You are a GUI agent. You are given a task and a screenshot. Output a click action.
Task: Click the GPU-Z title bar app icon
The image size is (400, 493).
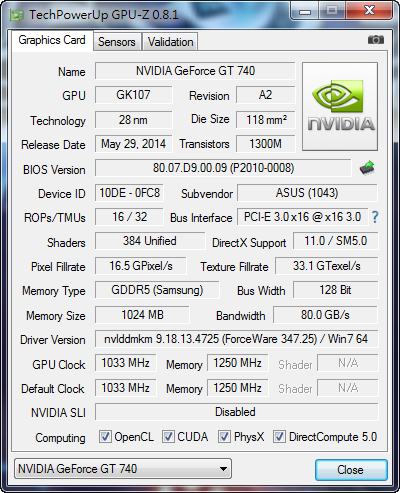click(17, 15)
